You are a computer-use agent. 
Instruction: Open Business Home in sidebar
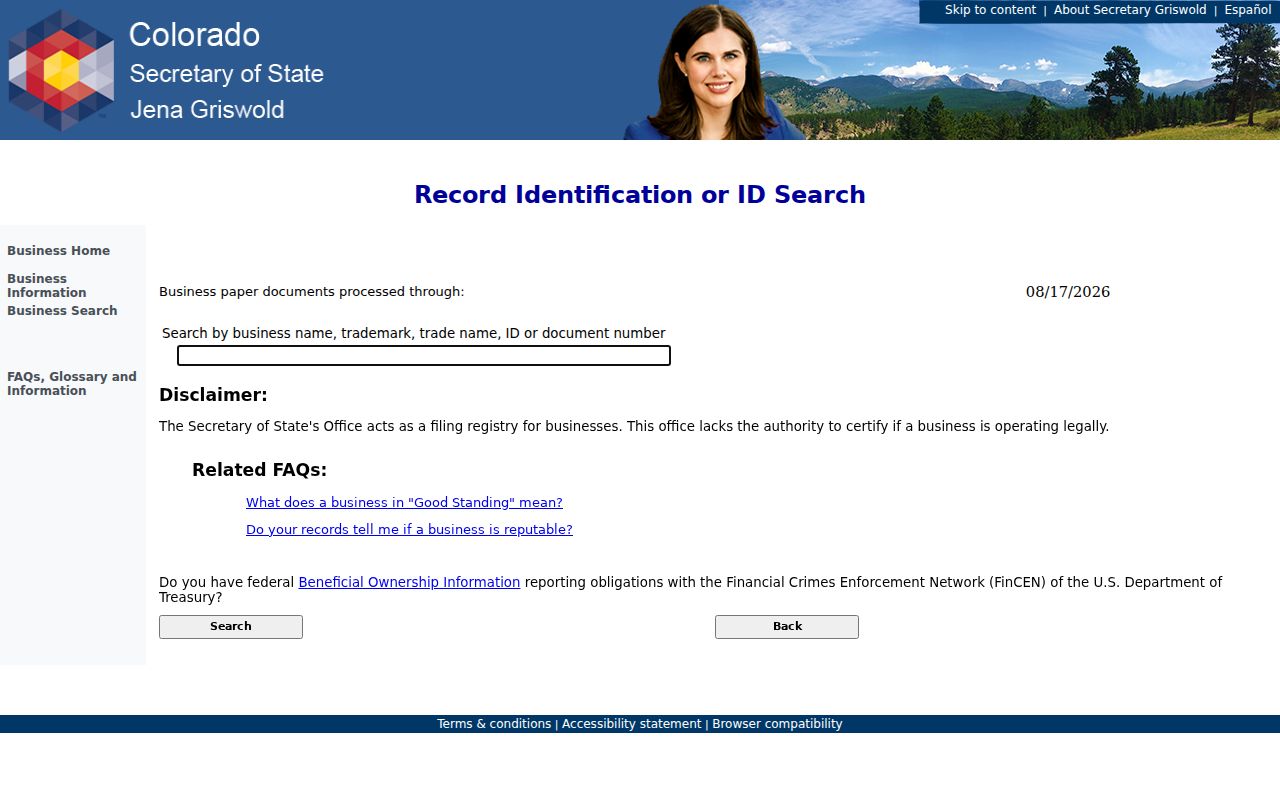59,251
